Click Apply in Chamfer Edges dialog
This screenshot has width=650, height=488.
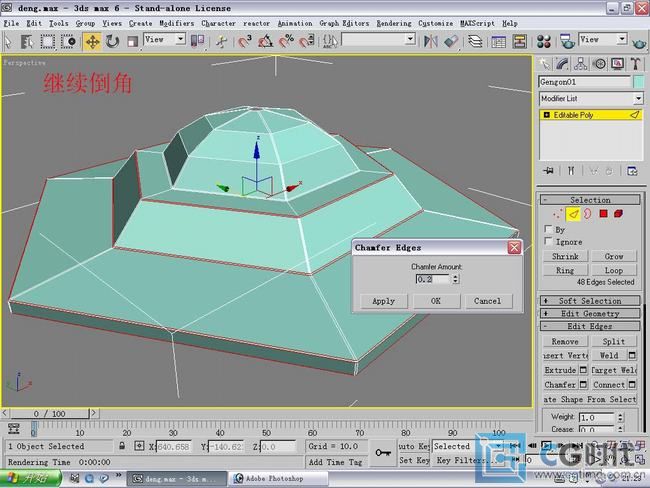[x=383, y=301]
